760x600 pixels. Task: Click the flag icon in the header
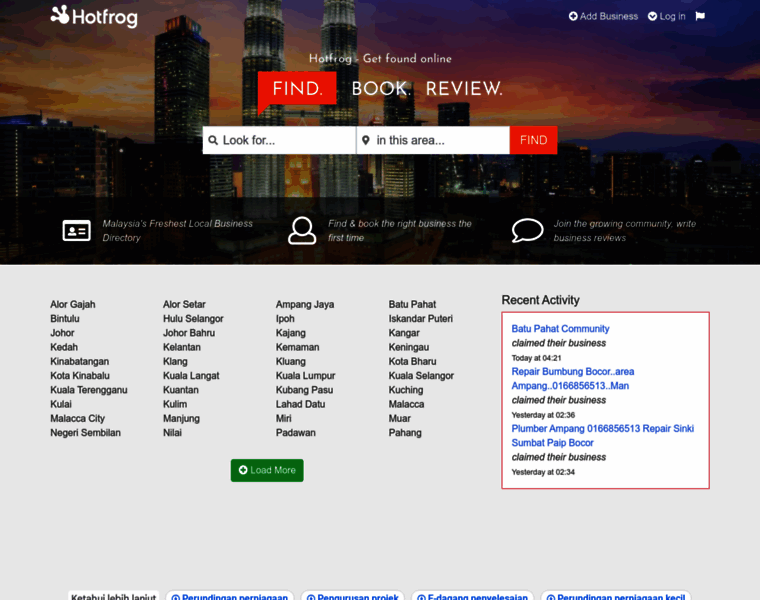click(x=700, y=16)
